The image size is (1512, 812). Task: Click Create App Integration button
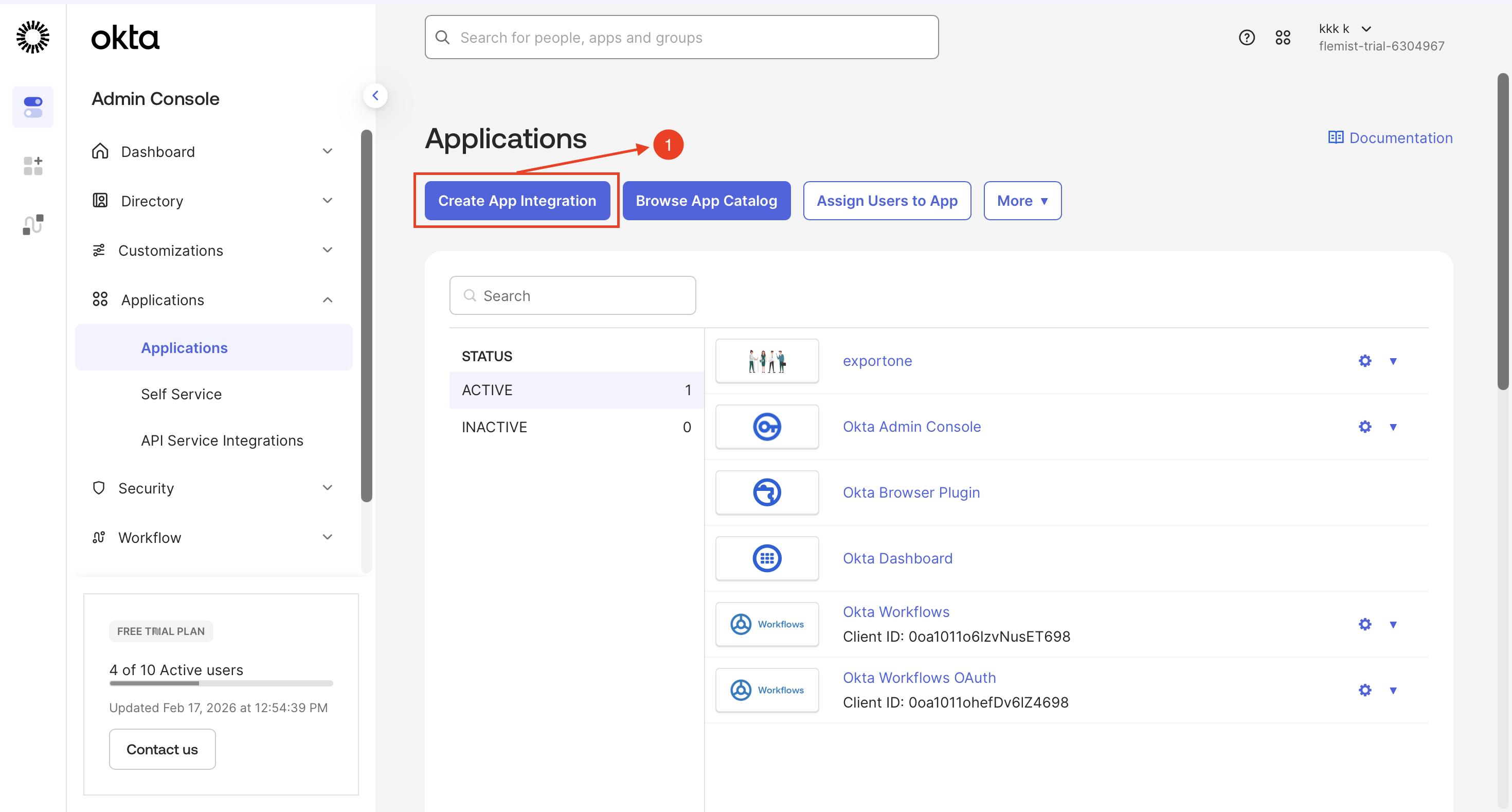click(x=516, y=201)
